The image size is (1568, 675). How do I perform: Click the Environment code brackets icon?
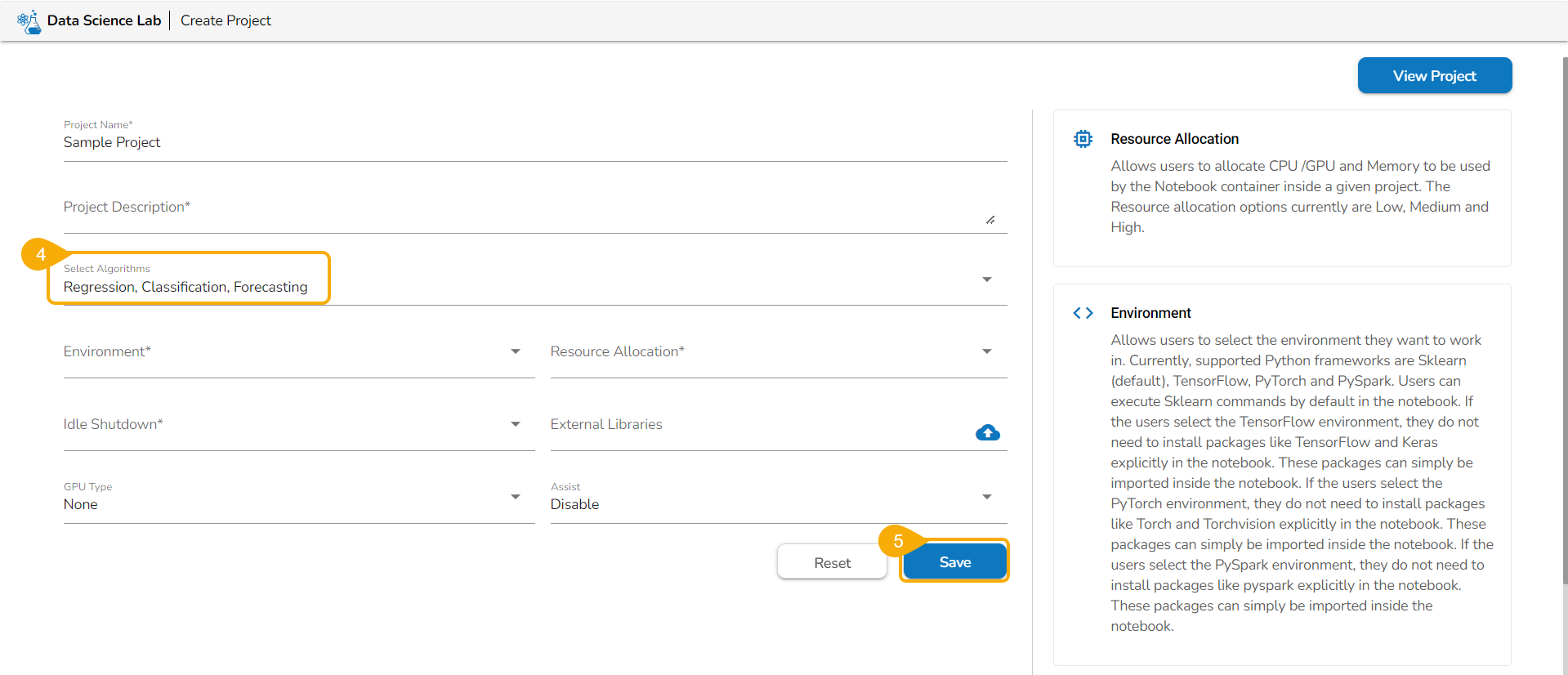click(1083, 313)
